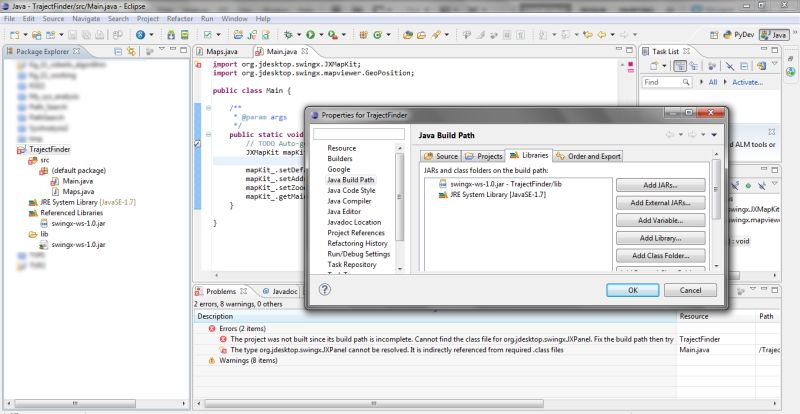Screen dimensions: 800x414
Task: Select Java Compiler in properties list
Action: 349,201
